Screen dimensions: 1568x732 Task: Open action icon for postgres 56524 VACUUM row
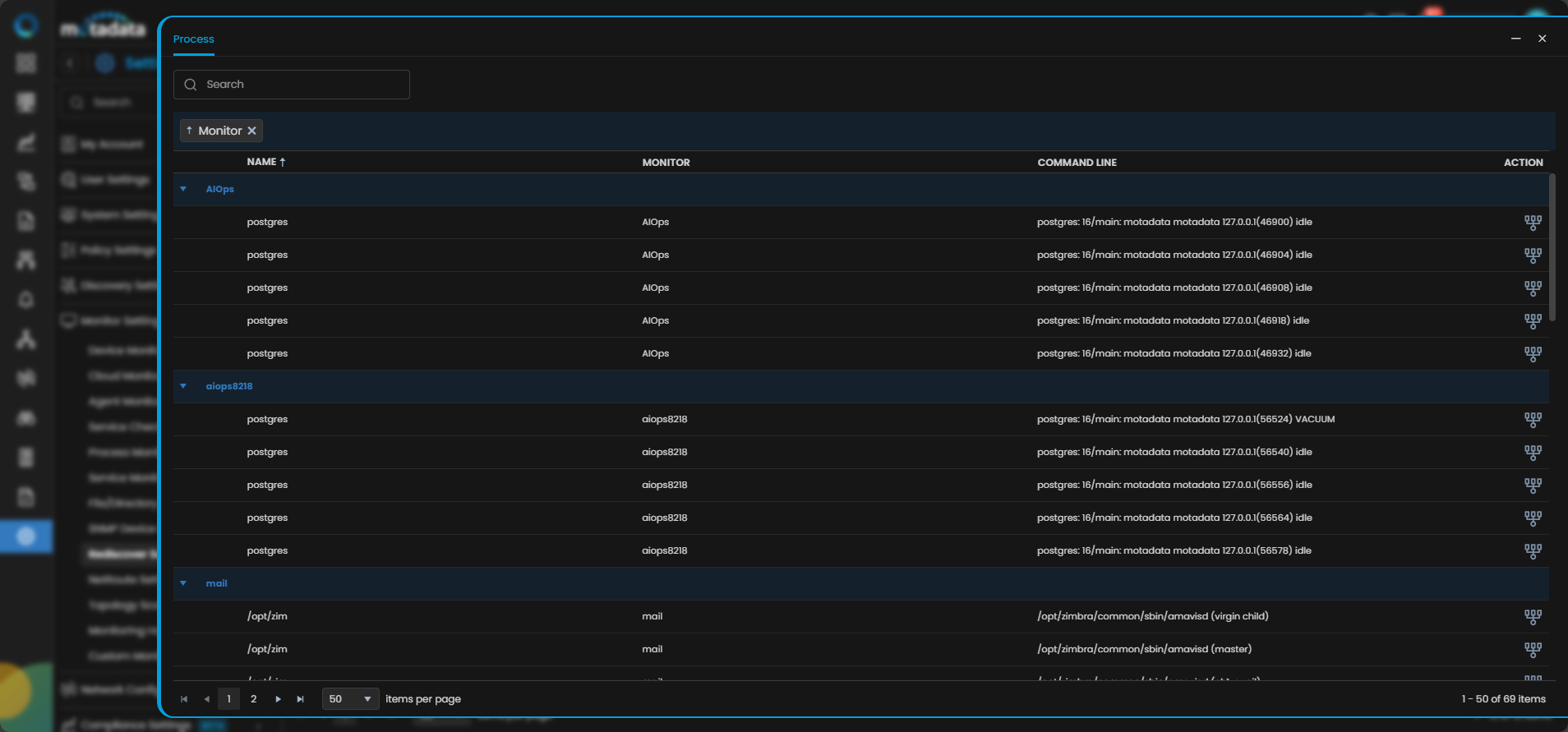pos(1533,419)
